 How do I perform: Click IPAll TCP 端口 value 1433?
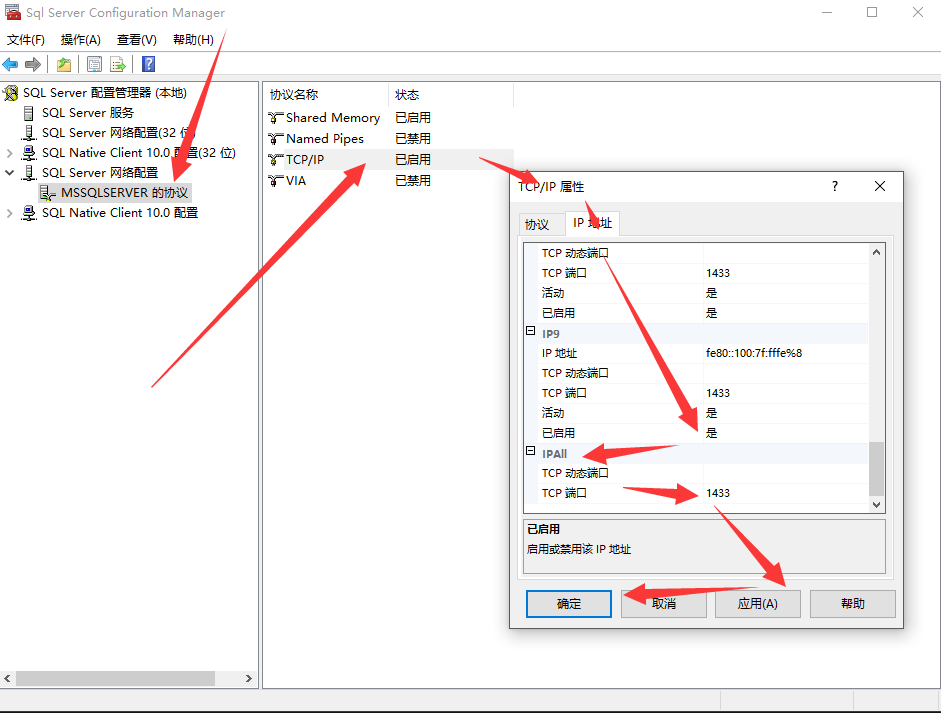[x=786, y=493]
